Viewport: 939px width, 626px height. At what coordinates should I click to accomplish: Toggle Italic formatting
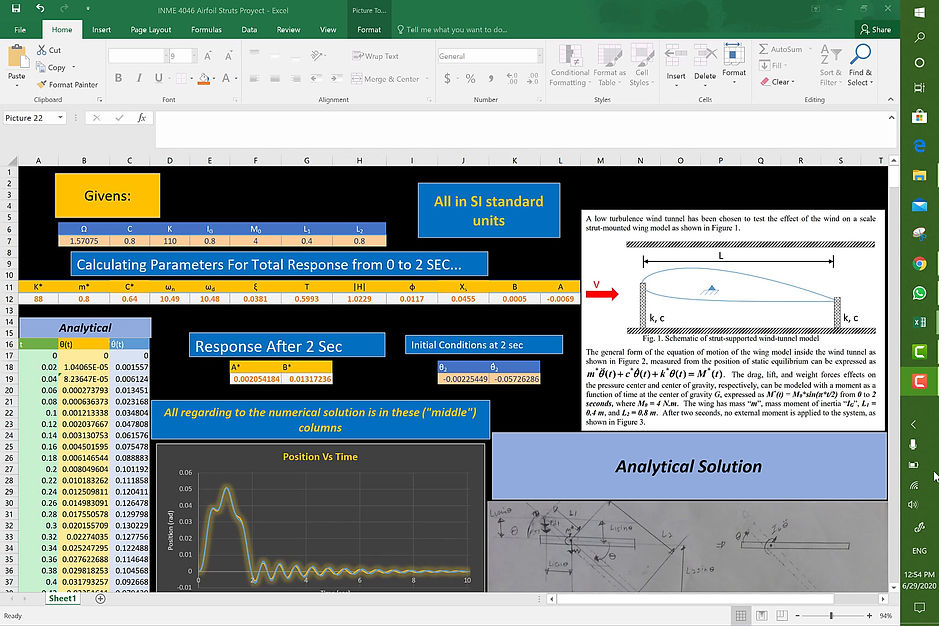tap(138, 78)
